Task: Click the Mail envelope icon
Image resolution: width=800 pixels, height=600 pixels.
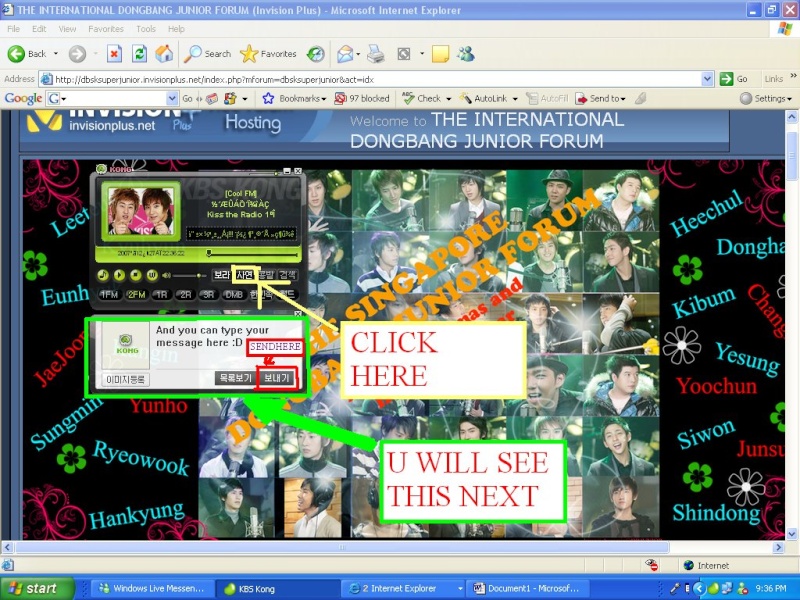Action: point(345,54)
